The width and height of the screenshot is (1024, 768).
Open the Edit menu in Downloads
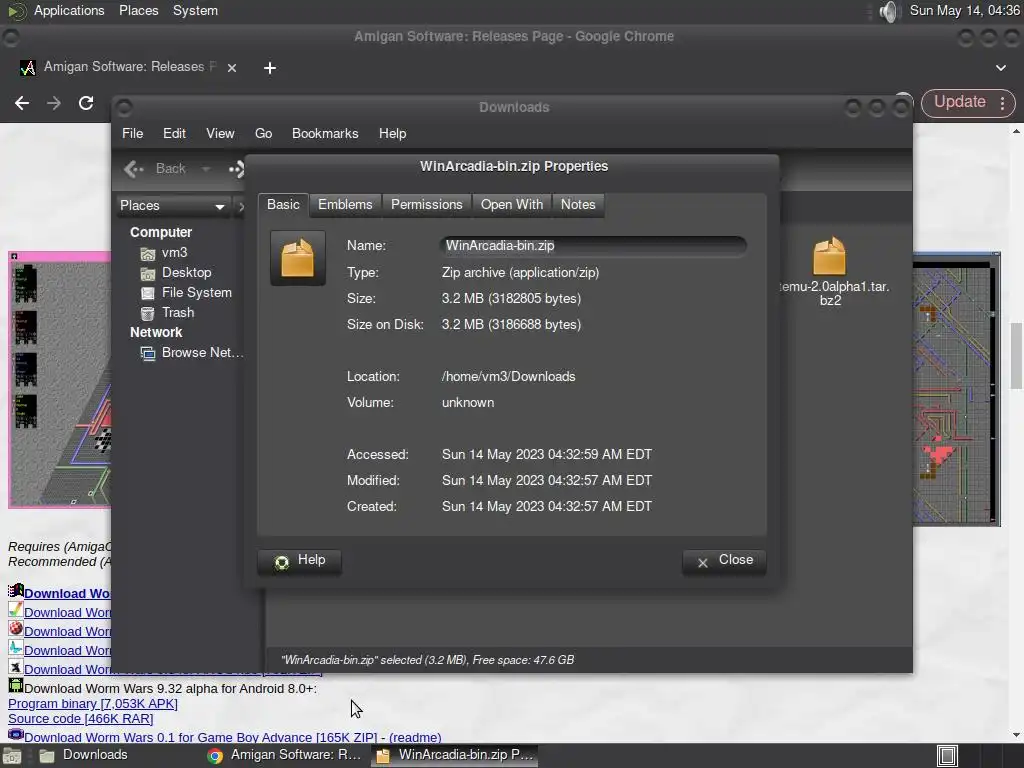[174, 133]
